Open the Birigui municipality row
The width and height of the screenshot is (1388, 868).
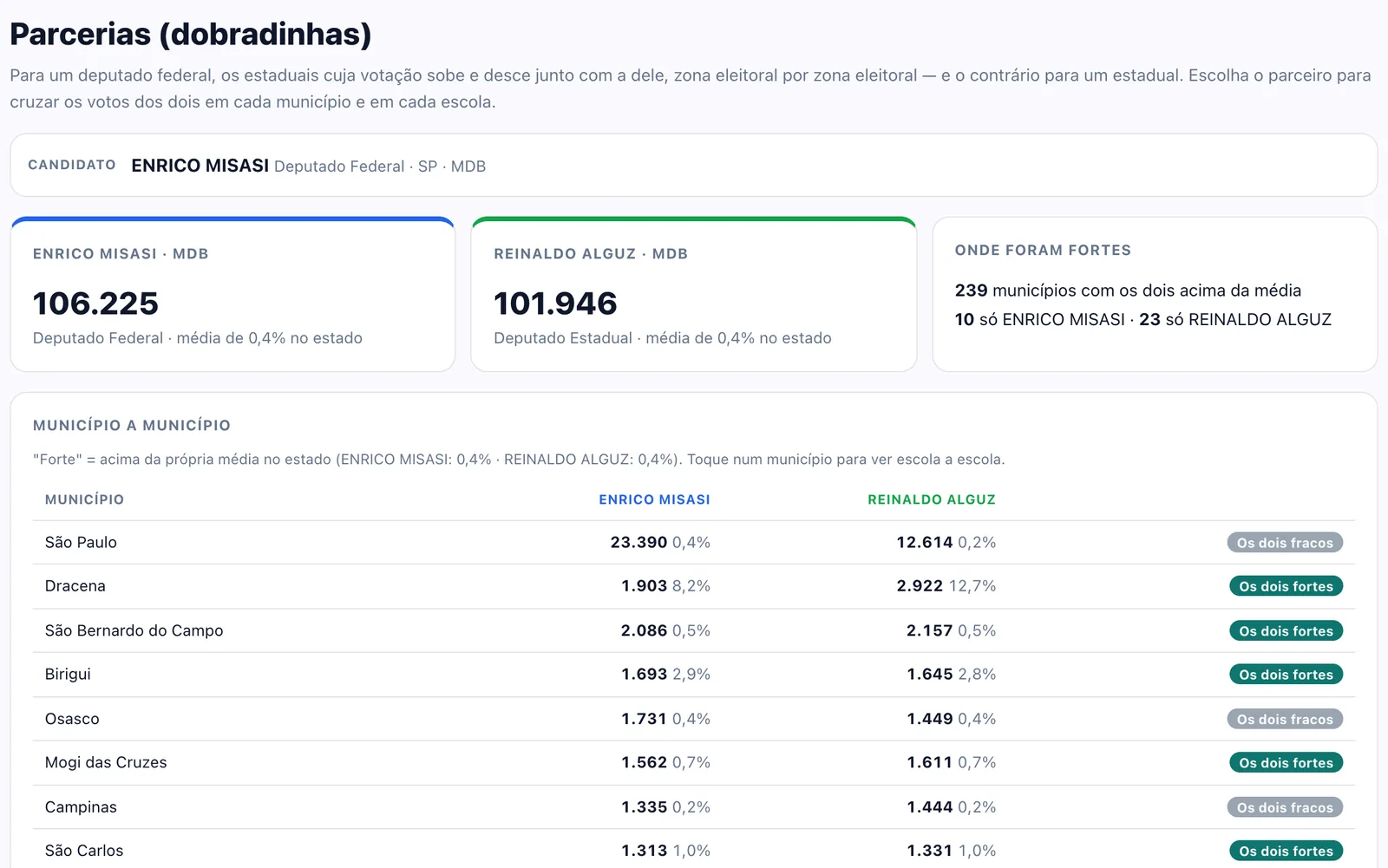click(693, 675)
